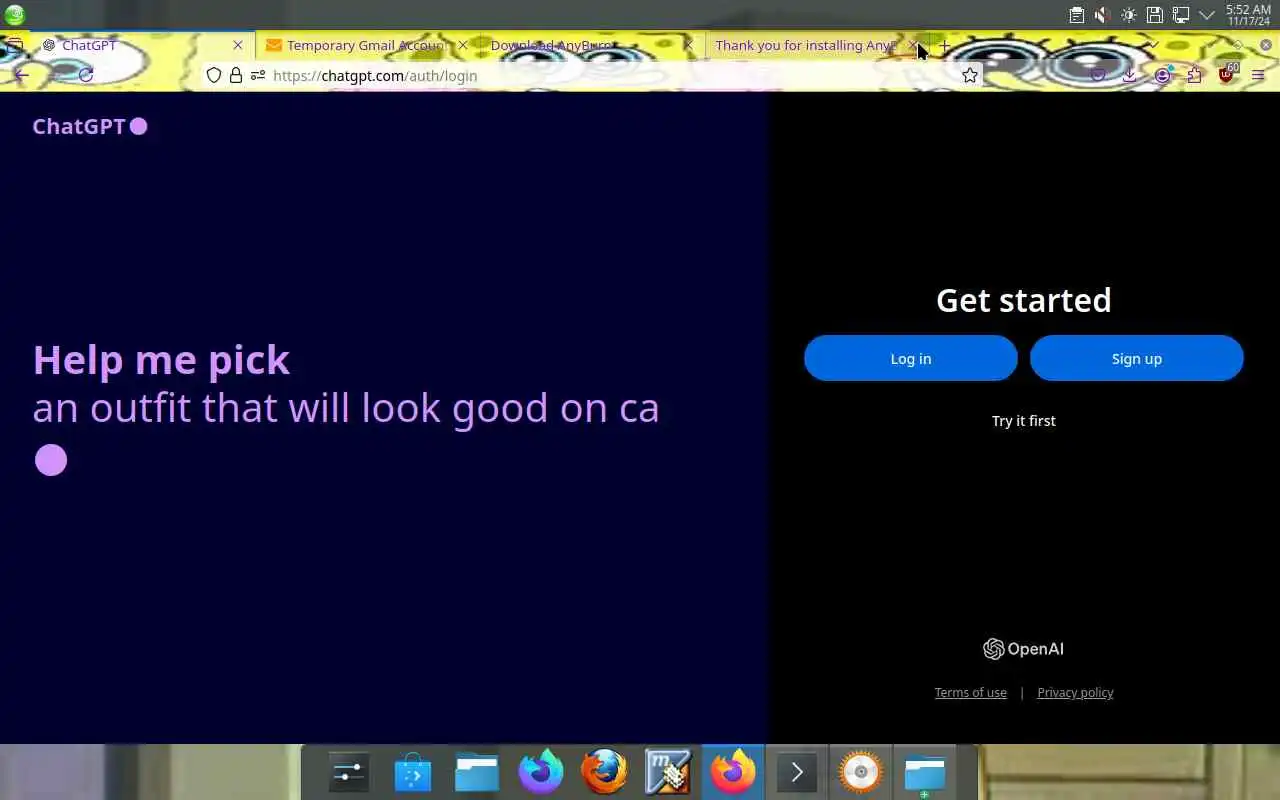
Task: Open System Settings sliders icon in dock
Action: pos(349,772)
